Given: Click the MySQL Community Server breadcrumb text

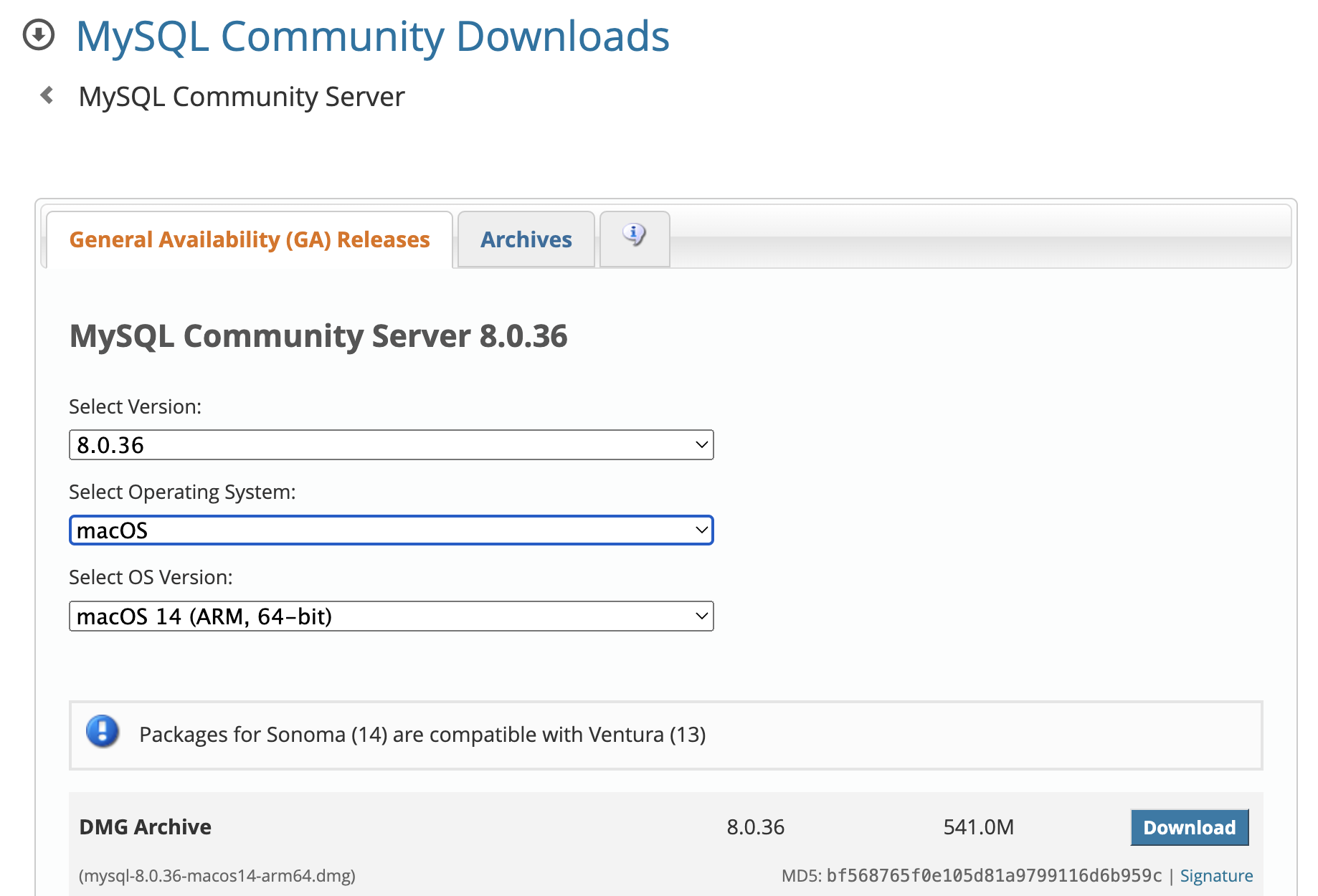Looking at the screenshot, I should [x=242, y=97].
